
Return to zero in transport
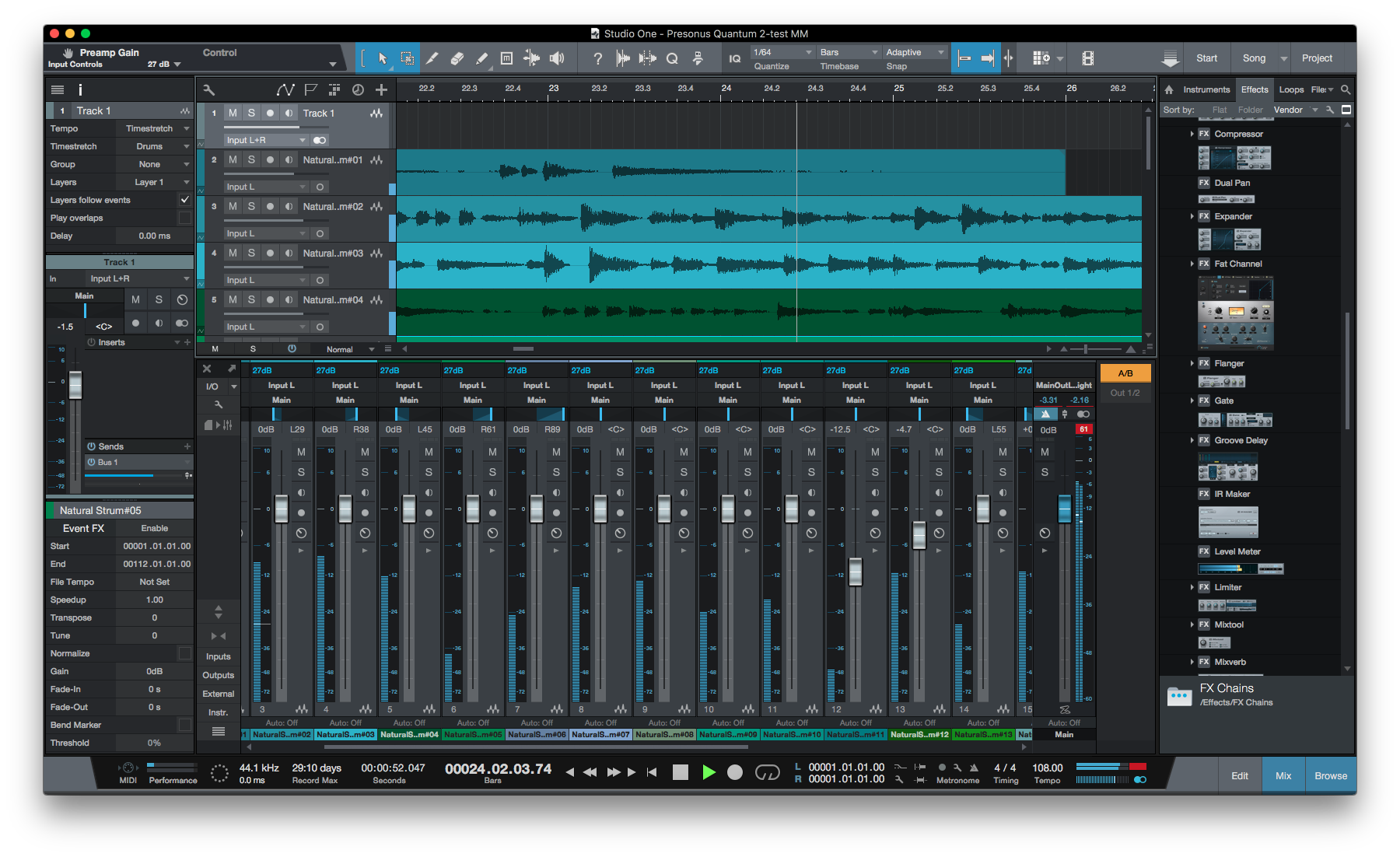652,772
